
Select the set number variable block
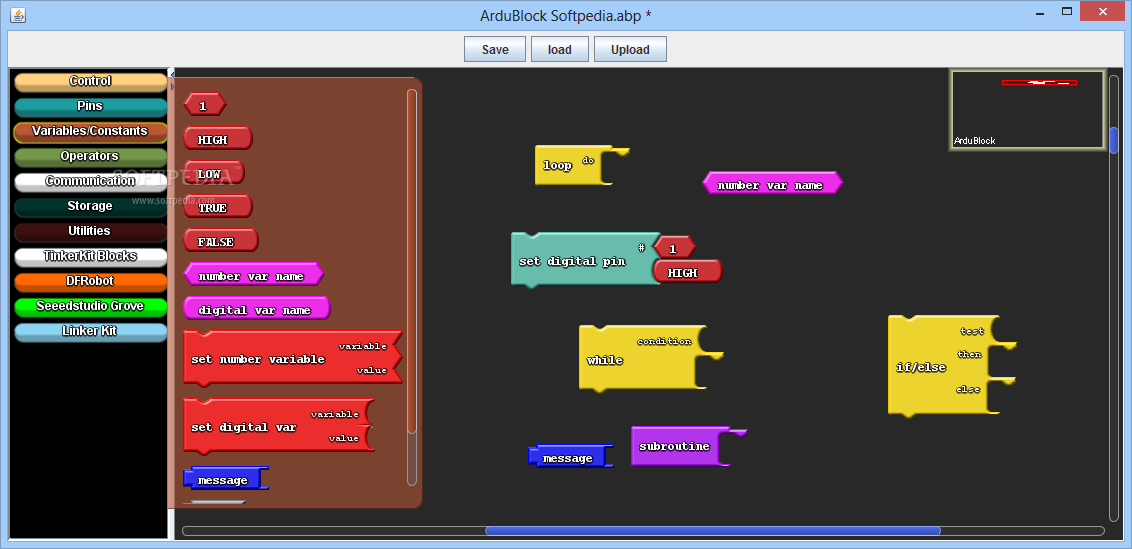[292, 358]
